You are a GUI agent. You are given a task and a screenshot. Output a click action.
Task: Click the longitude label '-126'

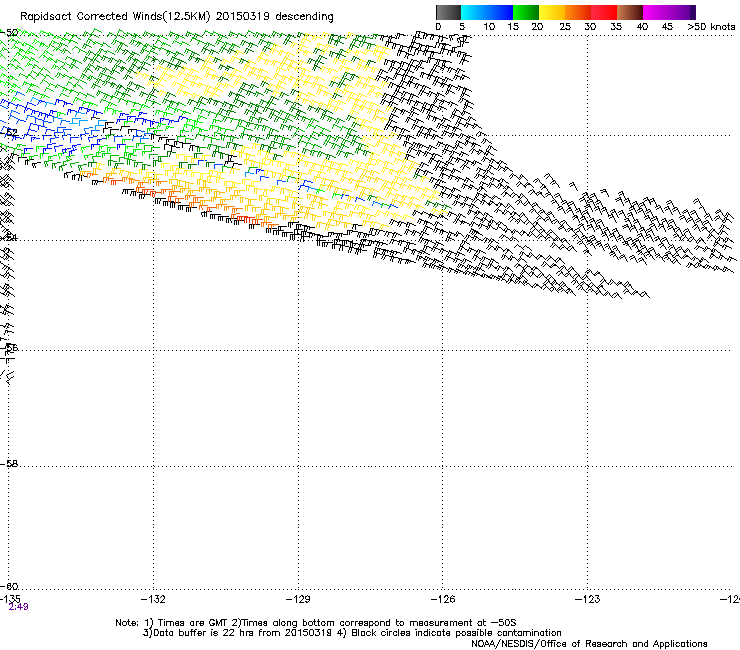click(443, 599)
